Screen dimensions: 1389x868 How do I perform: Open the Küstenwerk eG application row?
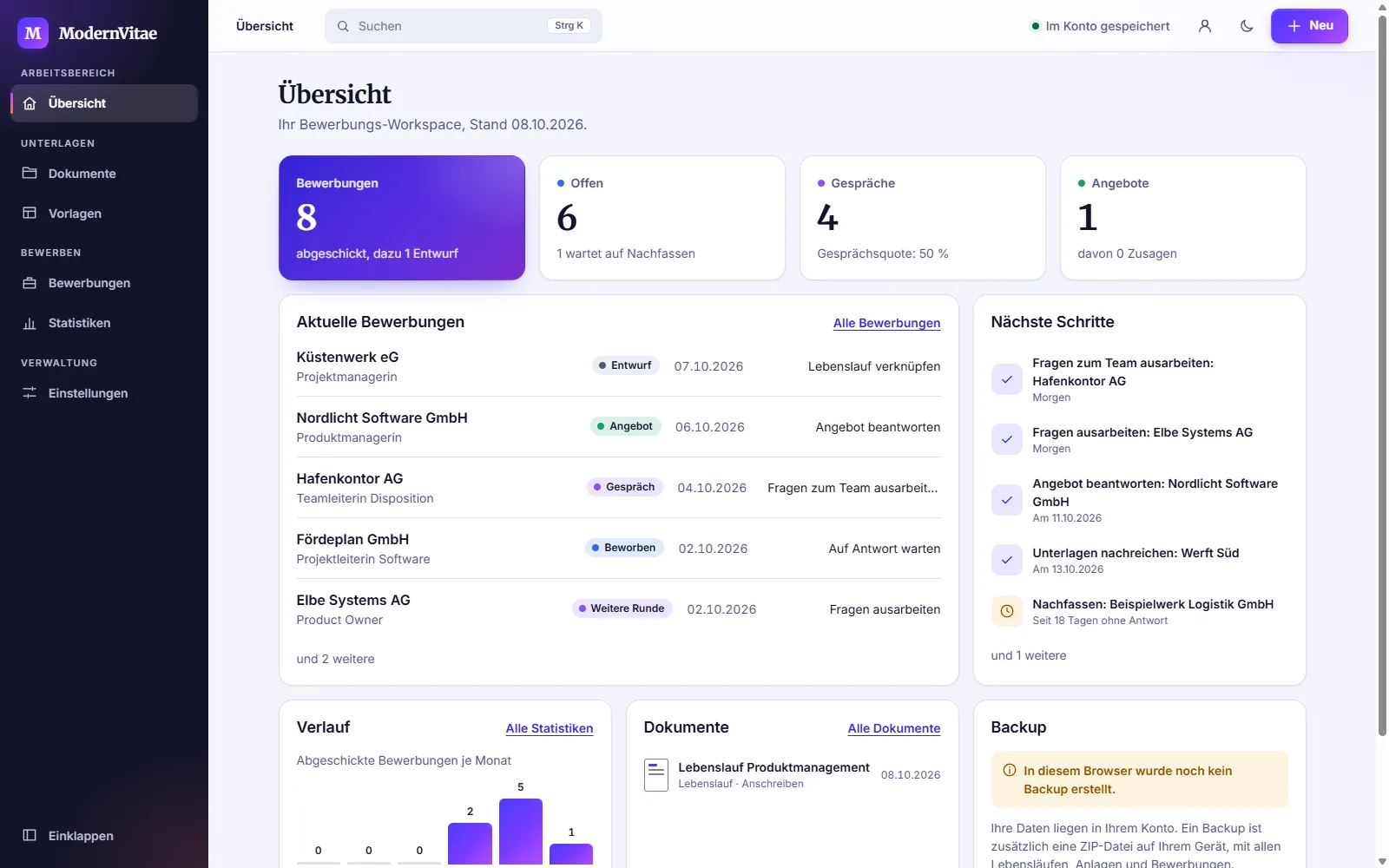point(618,366)
